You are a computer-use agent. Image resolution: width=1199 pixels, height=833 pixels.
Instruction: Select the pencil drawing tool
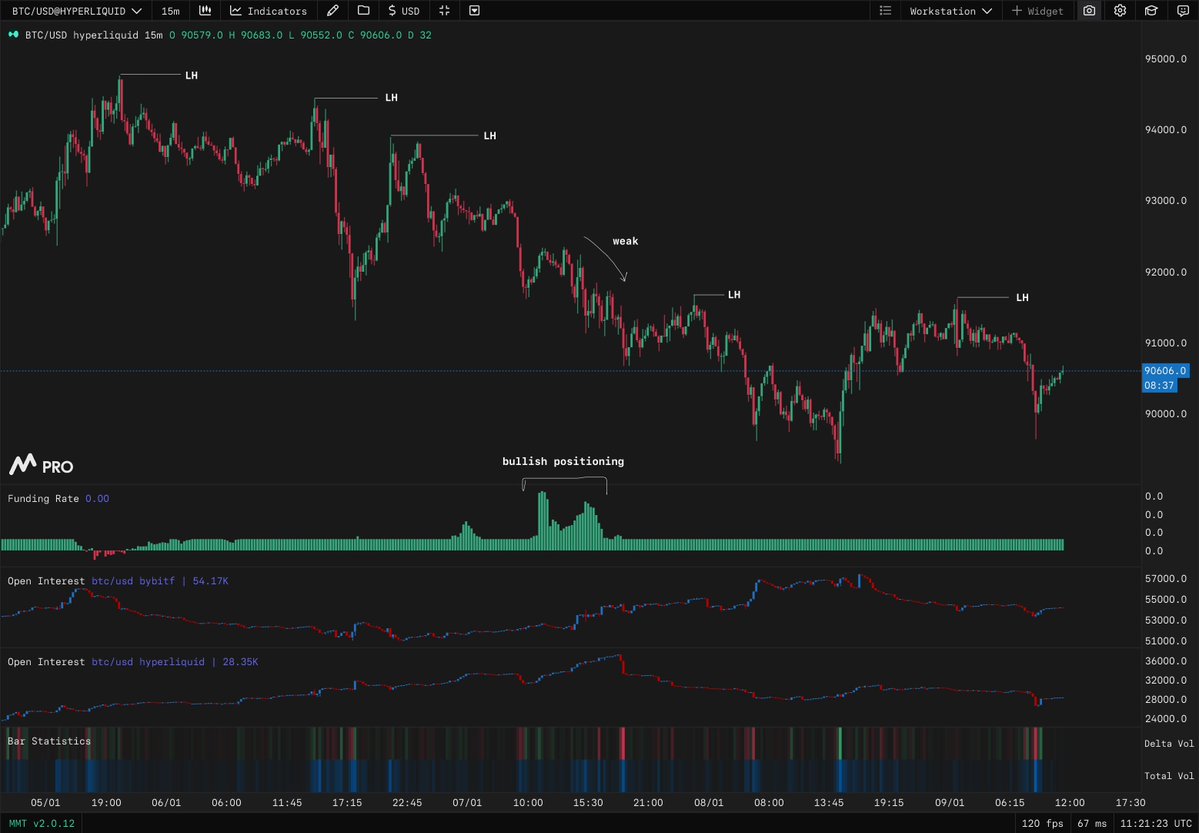pos(333,11)
